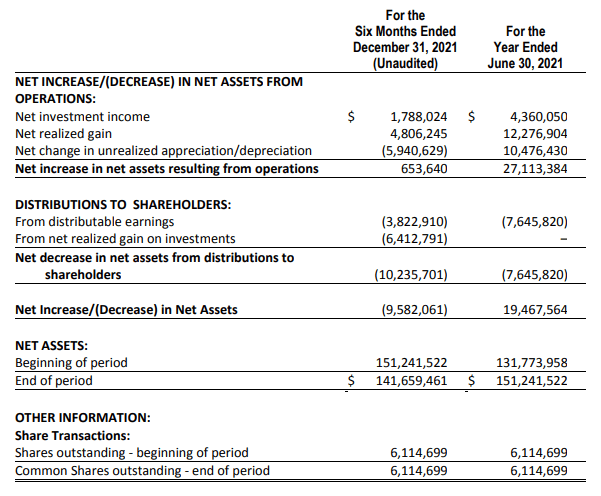The height and width of the screenshot is (496, 601).
Task: Click the value (5,940,629)
Action: (414, 151)
